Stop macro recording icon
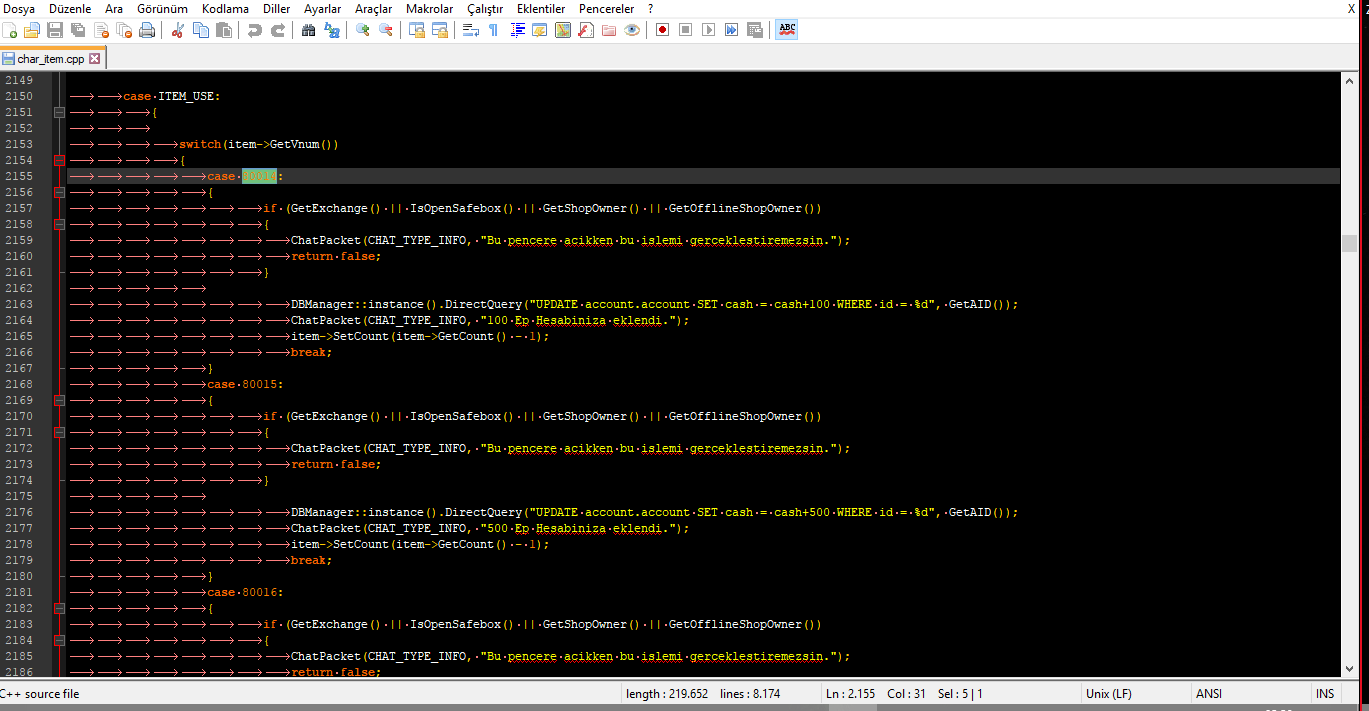 (685, 30)
